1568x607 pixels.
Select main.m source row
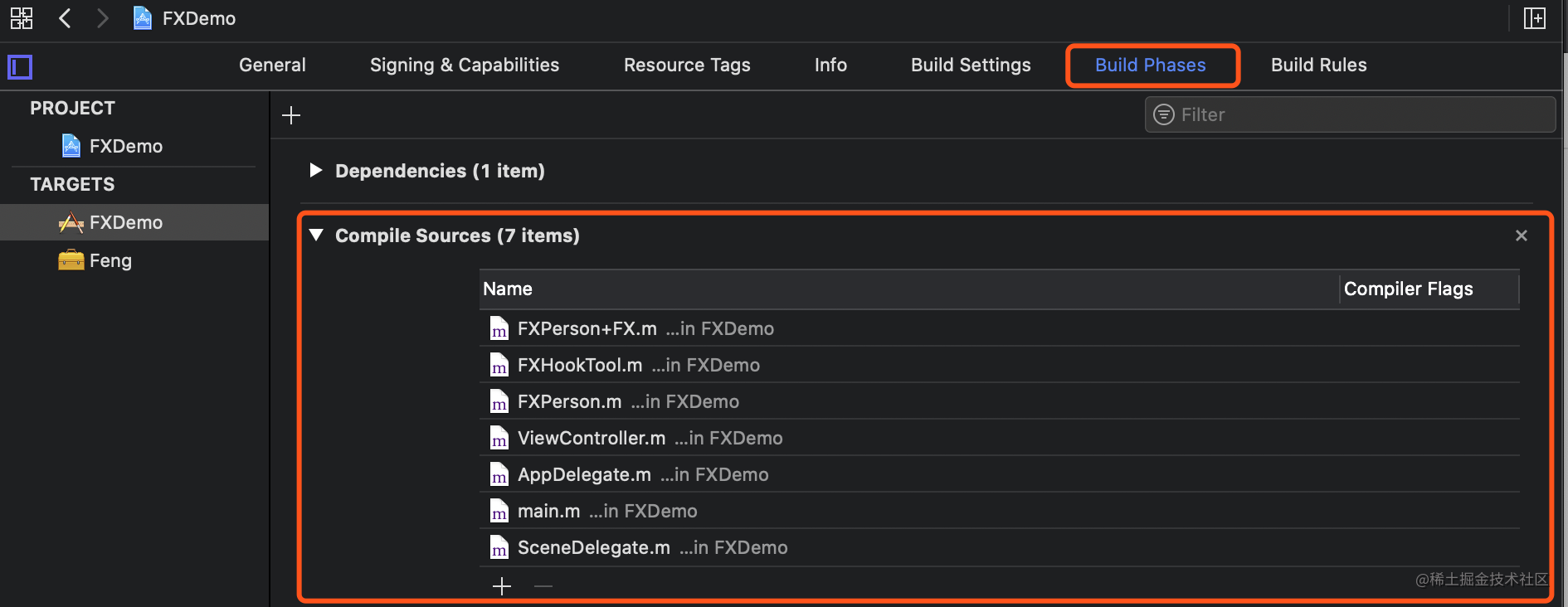[1000, 511]
